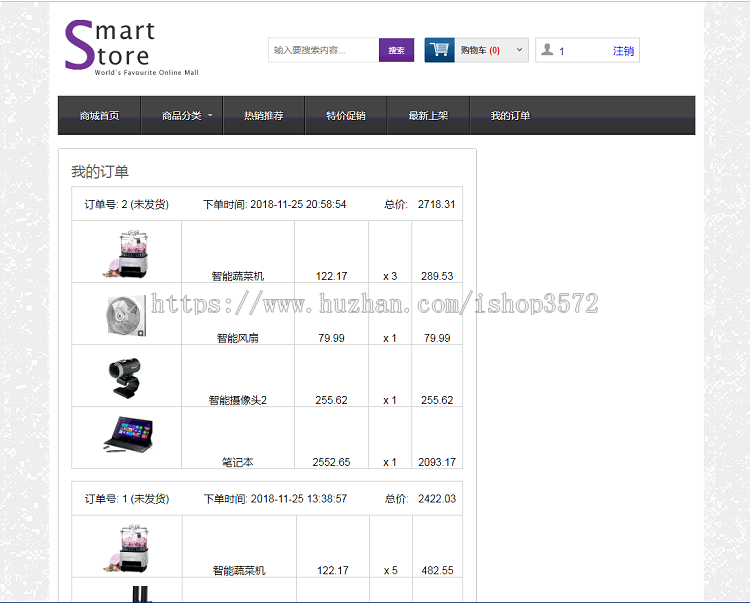Go to 商城首页 home menu
Viewport: 750px width, 603px height.
click(x=99, y=115)
